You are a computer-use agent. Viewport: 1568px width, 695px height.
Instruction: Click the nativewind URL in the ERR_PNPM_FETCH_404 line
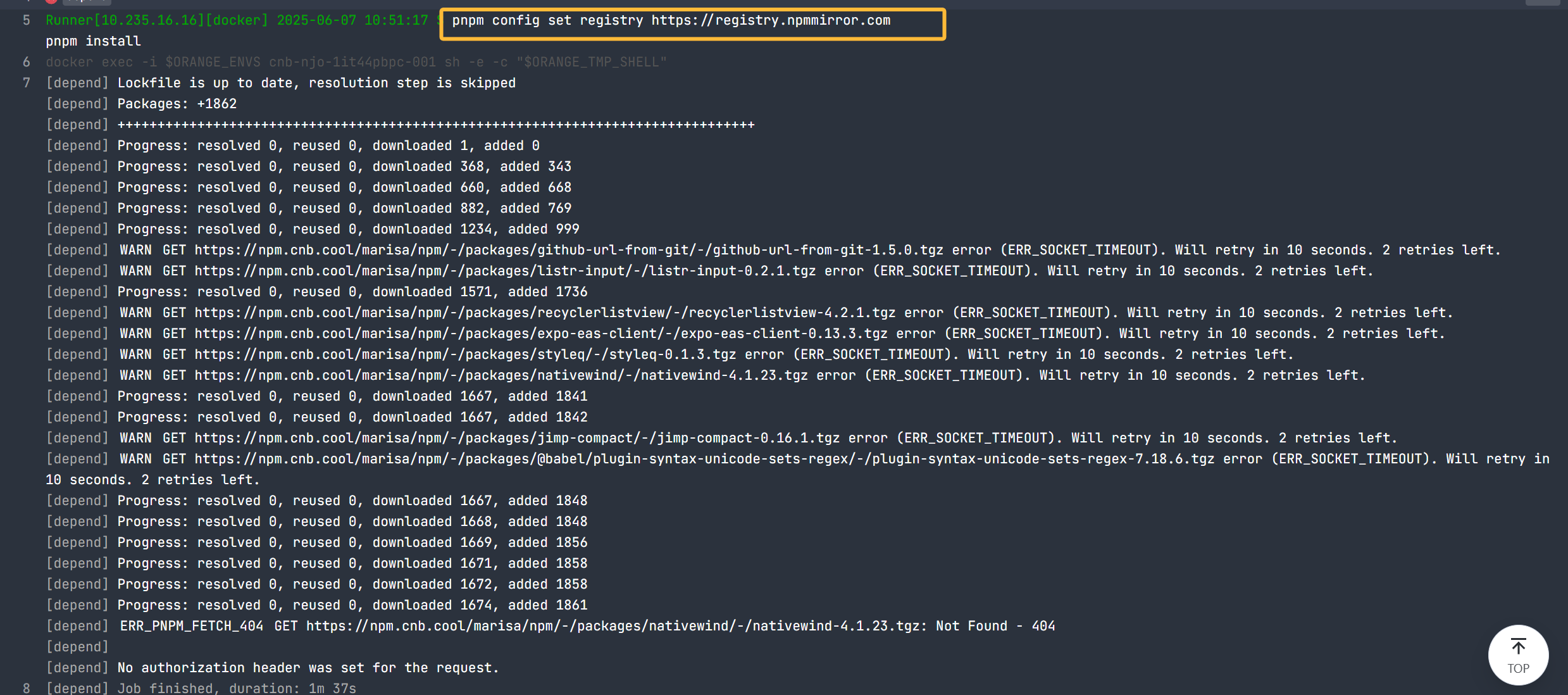[x=613, y=626]
